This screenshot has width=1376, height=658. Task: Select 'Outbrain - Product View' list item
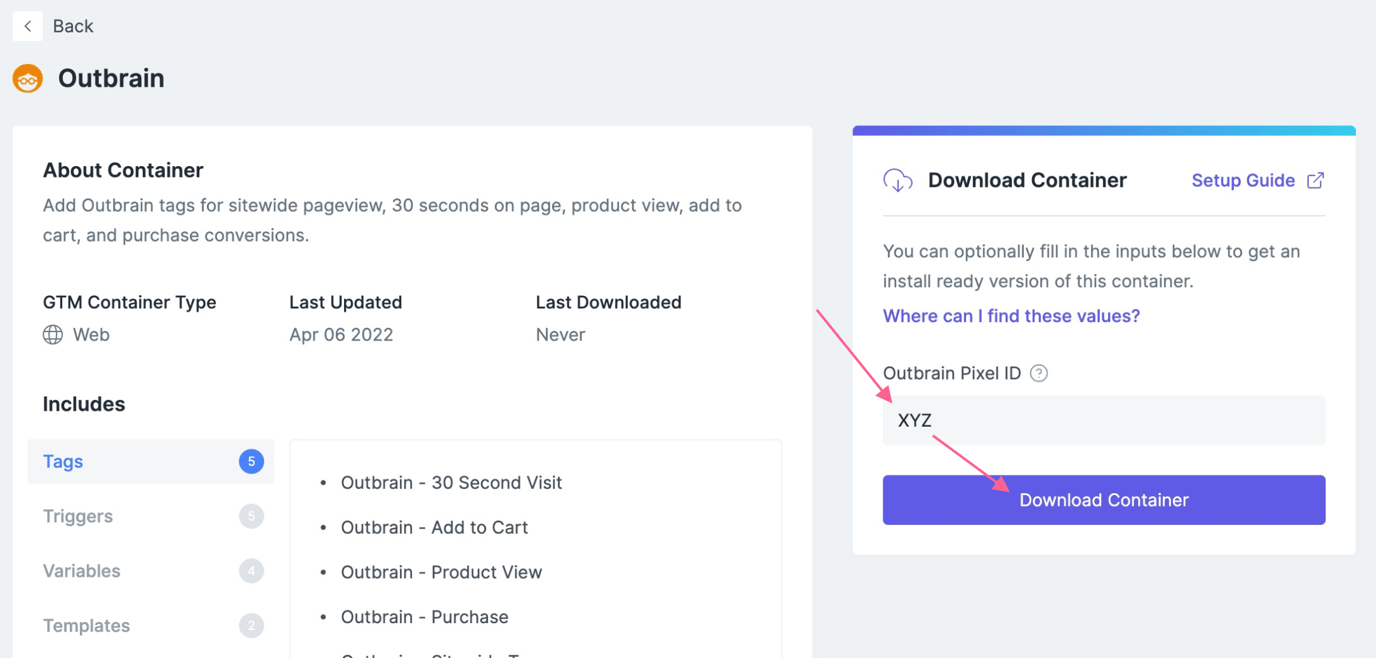tap(441, 573)
